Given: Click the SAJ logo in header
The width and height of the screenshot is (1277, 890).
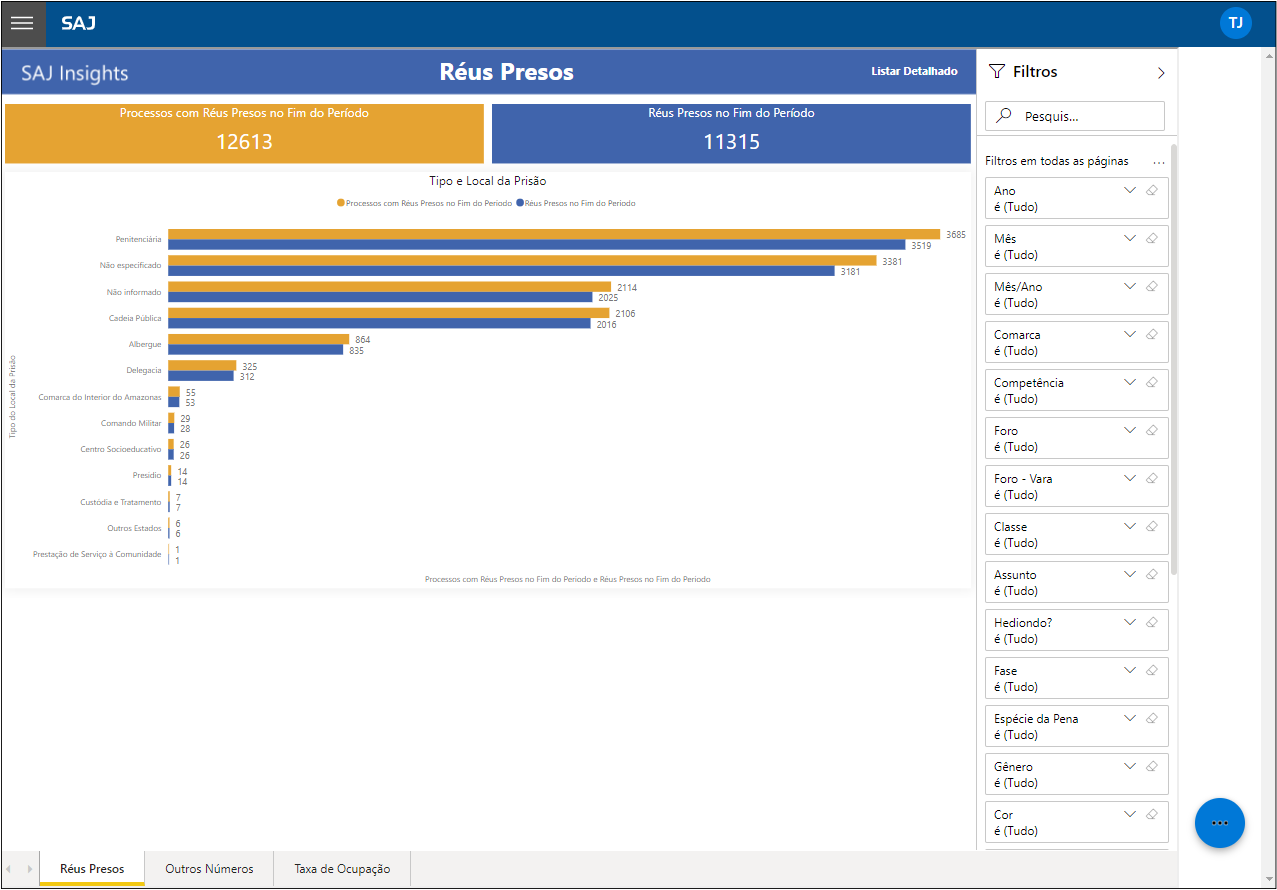Looking at the screenshot, I should 78,23.
